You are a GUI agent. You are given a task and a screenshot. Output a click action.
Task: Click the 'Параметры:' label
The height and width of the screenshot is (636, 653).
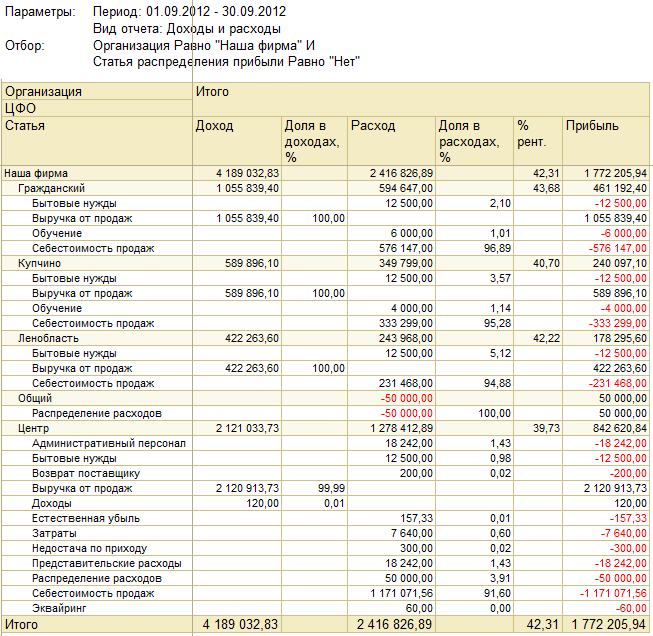[40, 12]
